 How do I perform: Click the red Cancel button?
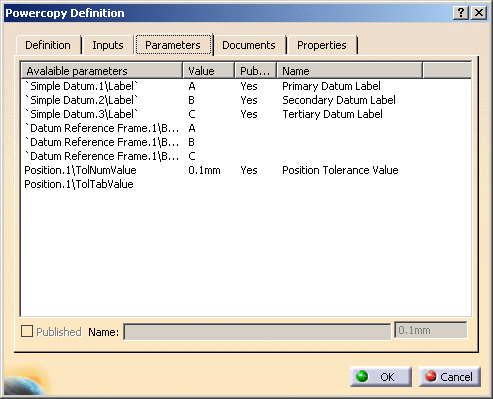coord(450,377)
